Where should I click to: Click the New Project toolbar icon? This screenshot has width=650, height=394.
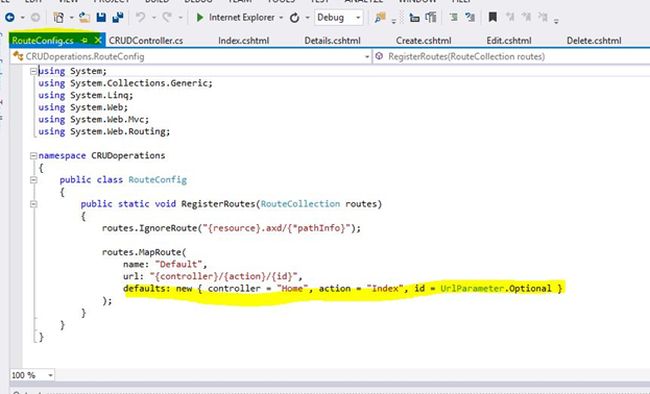click(x=58, y=17)
